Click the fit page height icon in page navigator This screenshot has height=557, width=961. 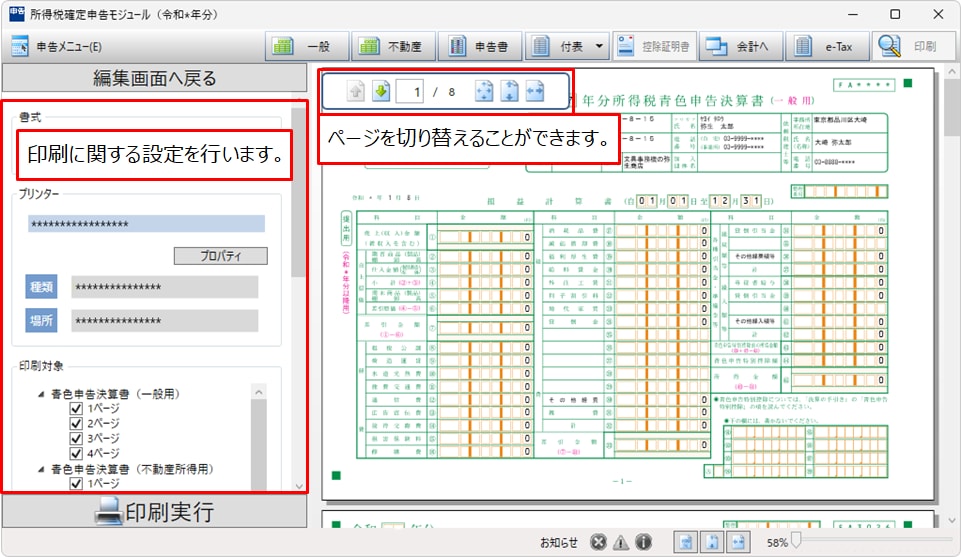[509, 92]
